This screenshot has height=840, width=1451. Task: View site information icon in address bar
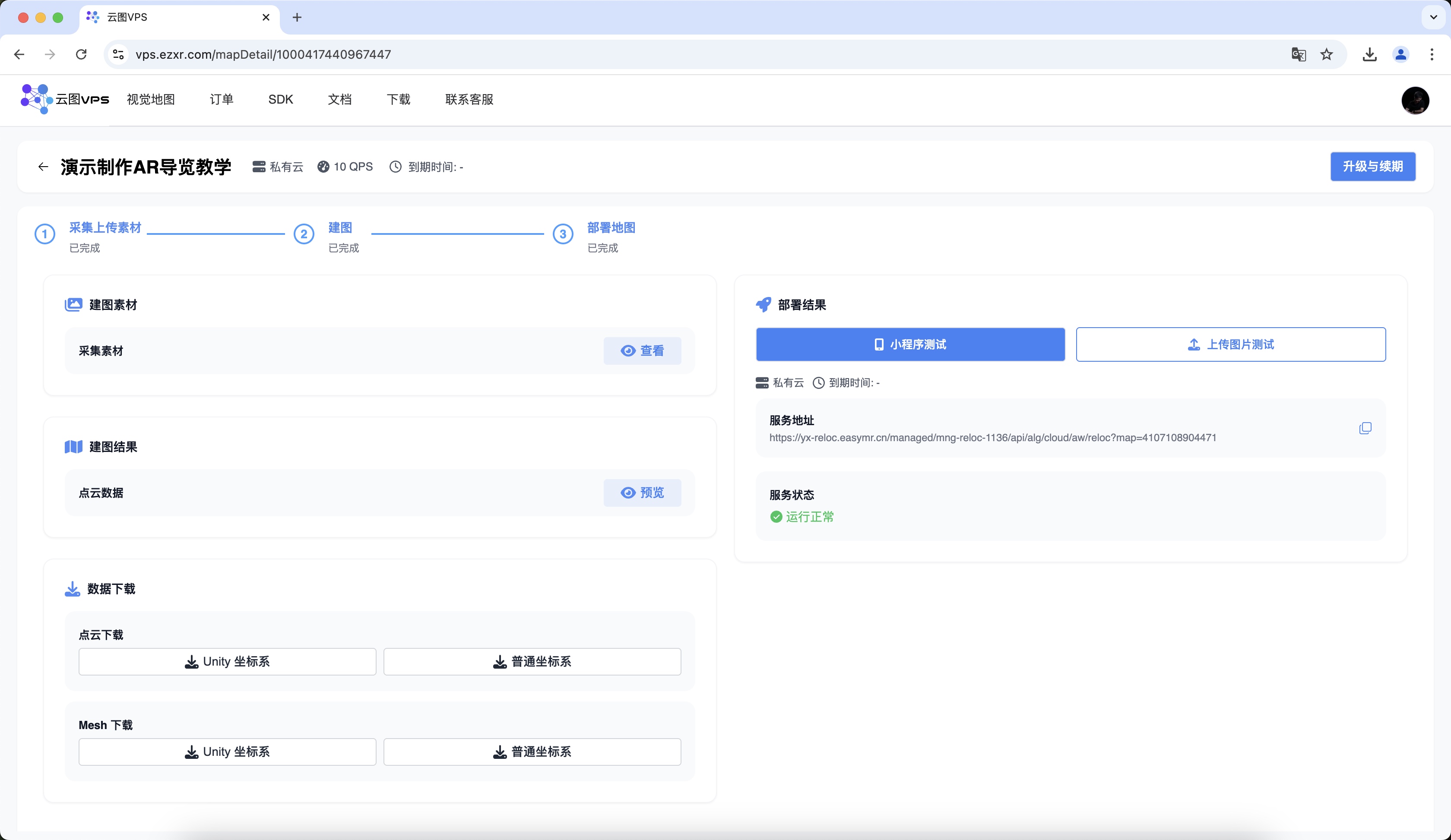coord(119,54)
